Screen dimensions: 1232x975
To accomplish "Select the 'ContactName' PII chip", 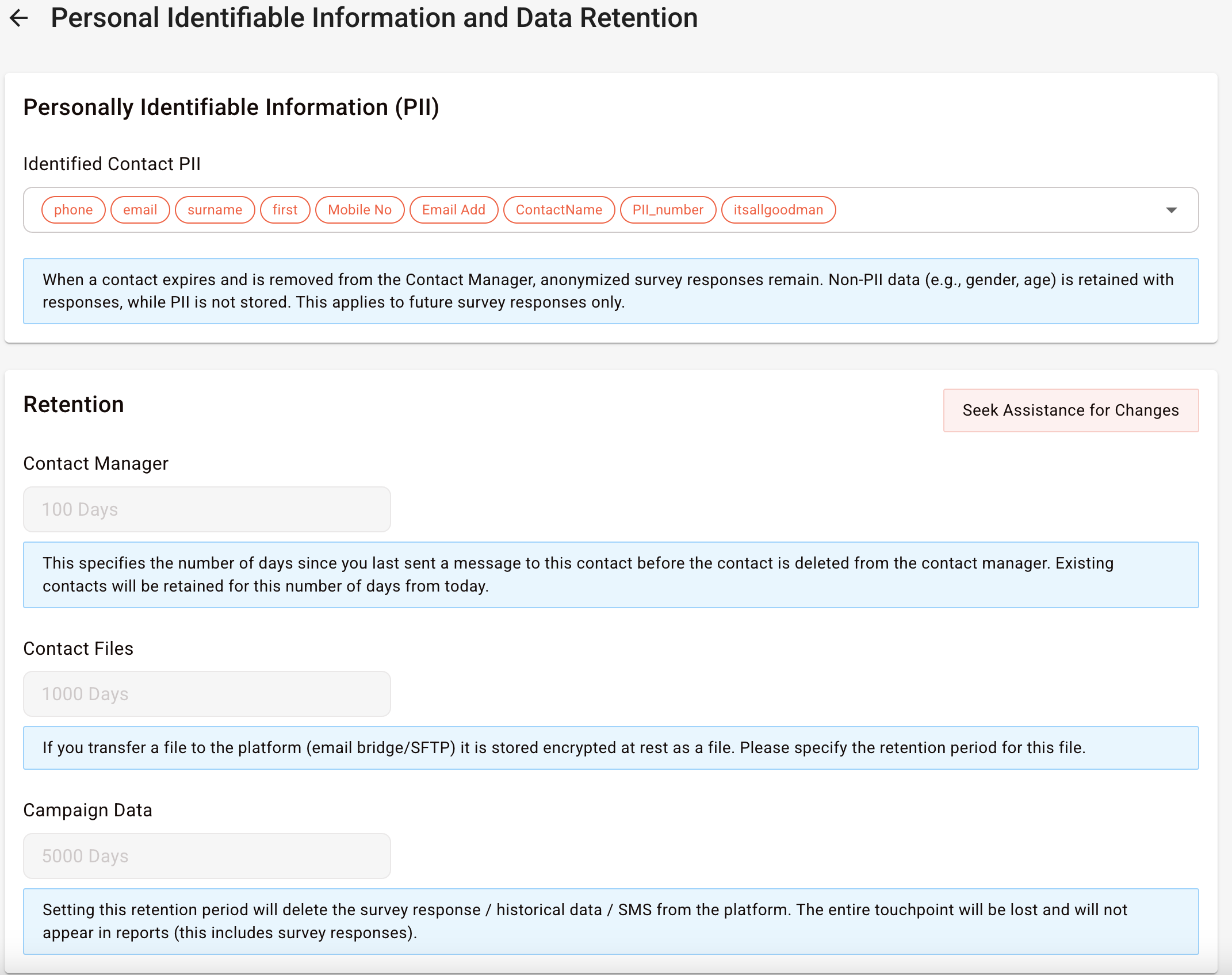I will pos(558,210).
